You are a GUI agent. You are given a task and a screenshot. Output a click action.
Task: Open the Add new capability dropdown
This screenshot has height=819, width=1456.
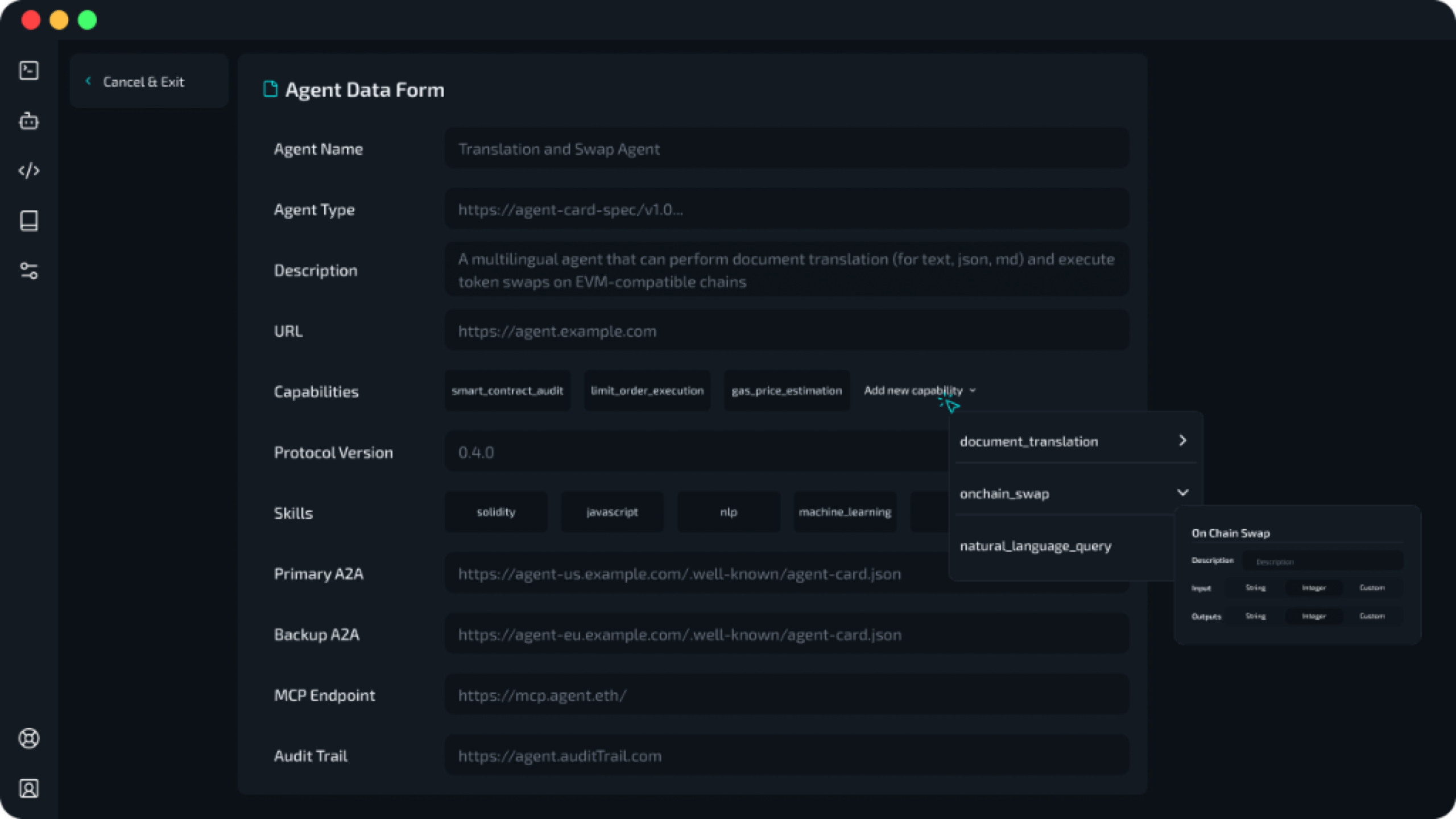(x=918, y=391)
